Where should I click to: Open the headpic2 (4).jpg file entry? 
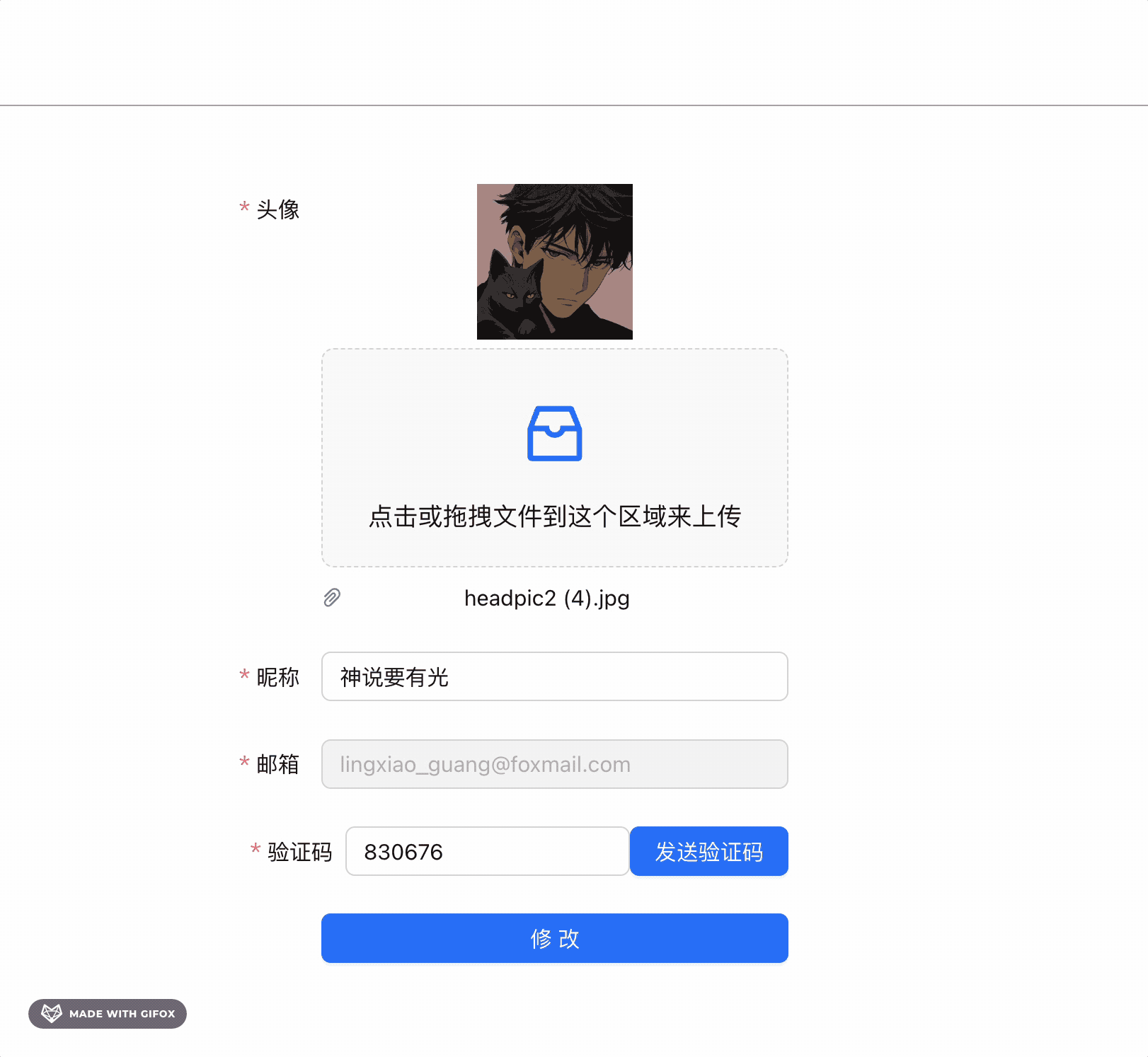coord(546,599)
